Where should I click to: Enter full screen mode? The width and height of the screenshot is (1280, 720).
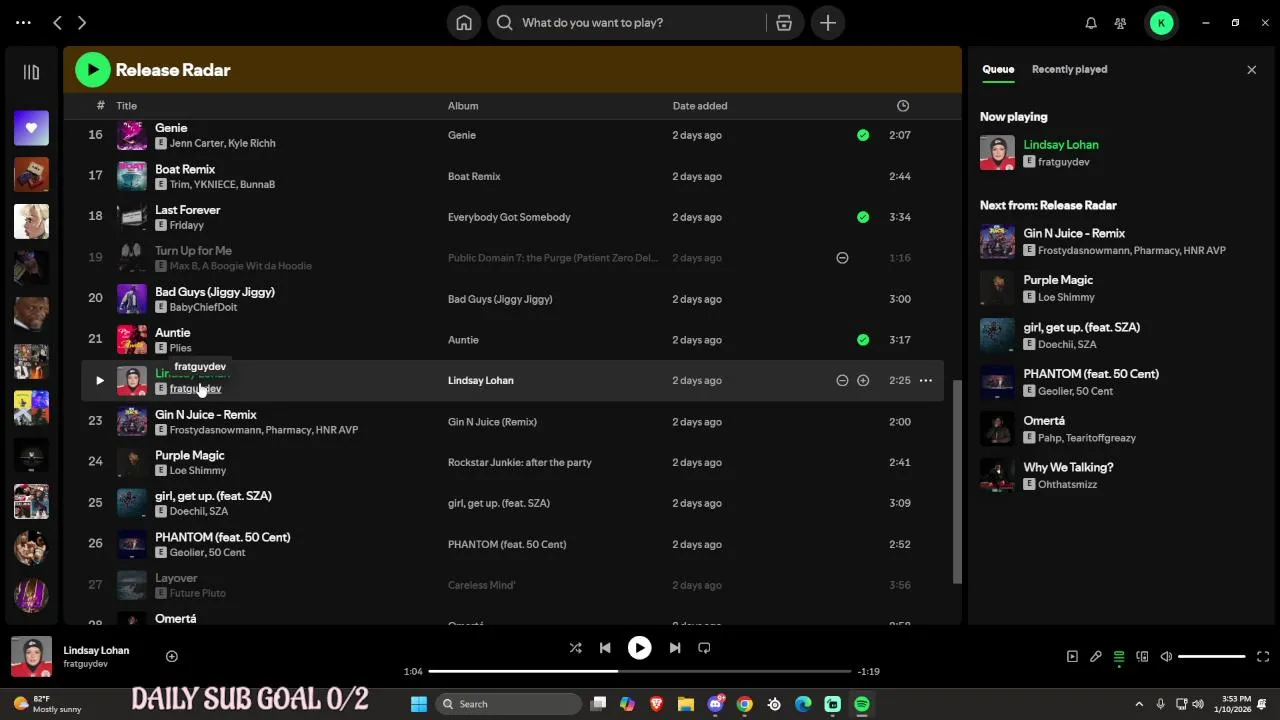[x=1262, y=657]
